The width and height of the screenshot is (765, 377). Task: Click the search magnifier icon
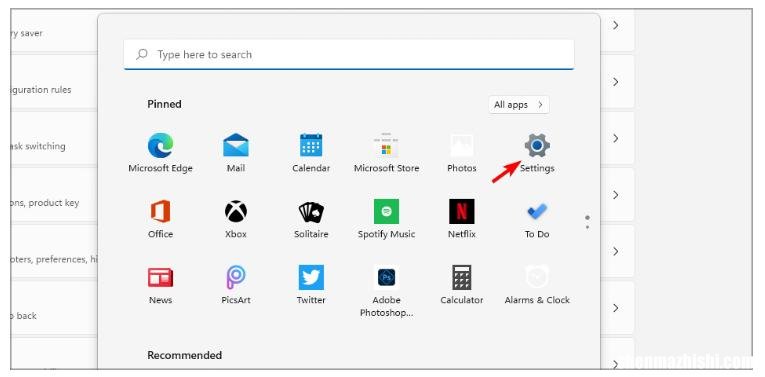[x=142, y=54]
